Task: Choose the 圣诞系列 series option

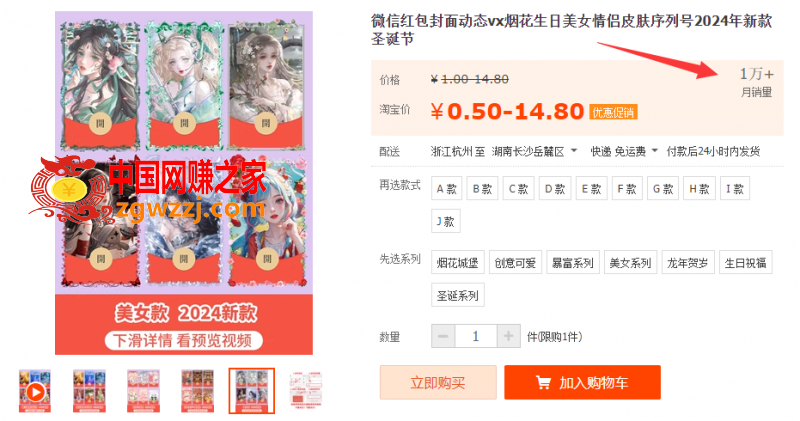Action: 458,295
